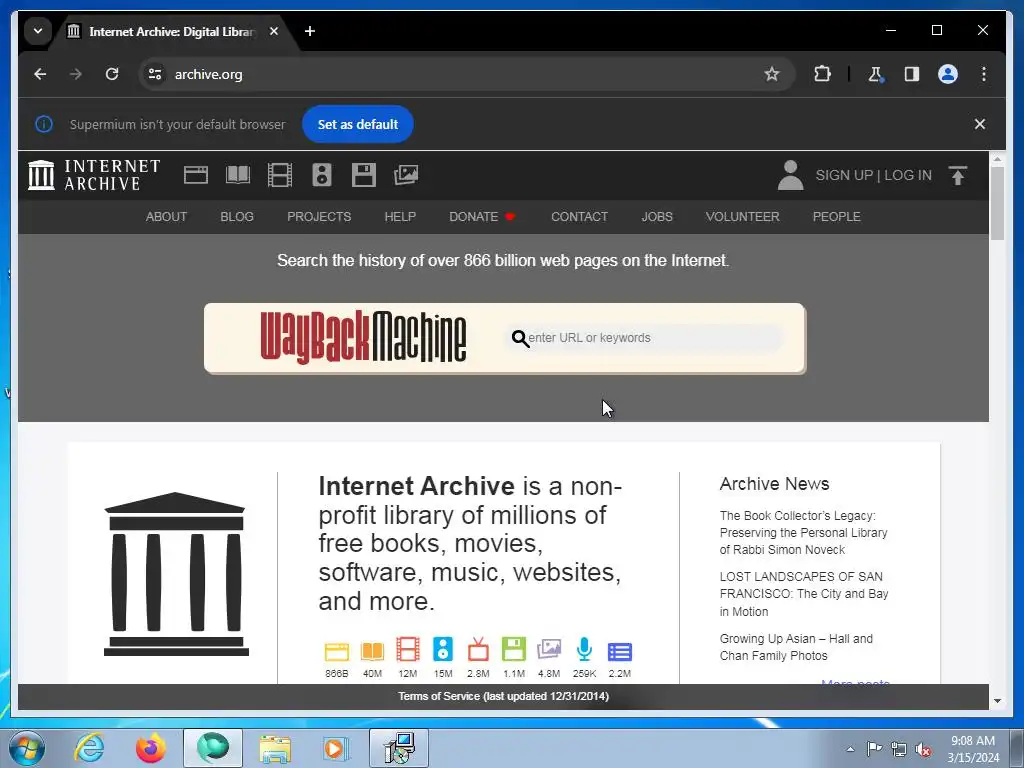Image resolution: width=1024 pixels, height=768 pixels.
Task: Click the 4.8M images icon
Action: click(549, 649)
